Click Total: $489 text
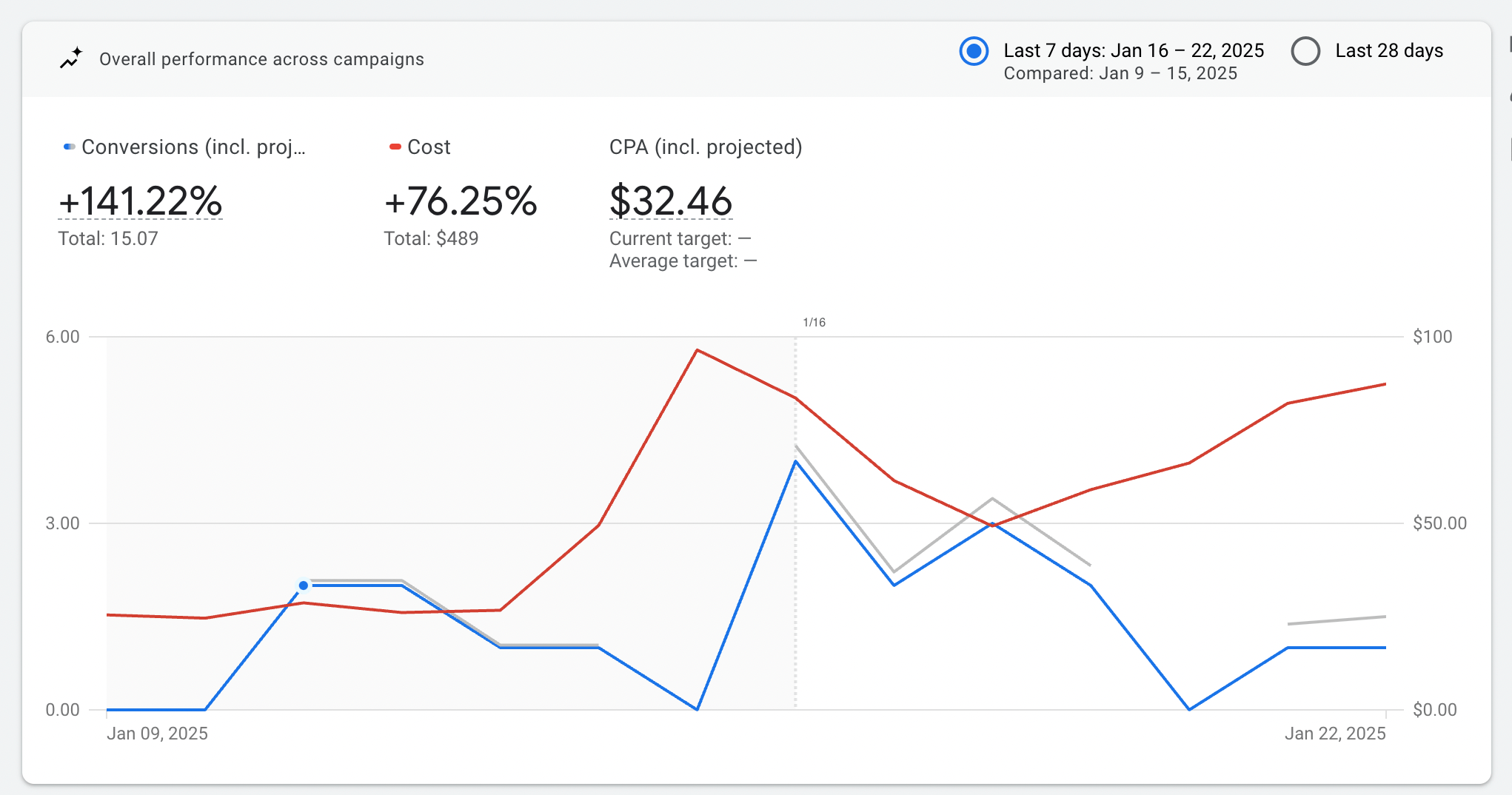Viewport: 1512px width, 795px height. click(431, 238)
